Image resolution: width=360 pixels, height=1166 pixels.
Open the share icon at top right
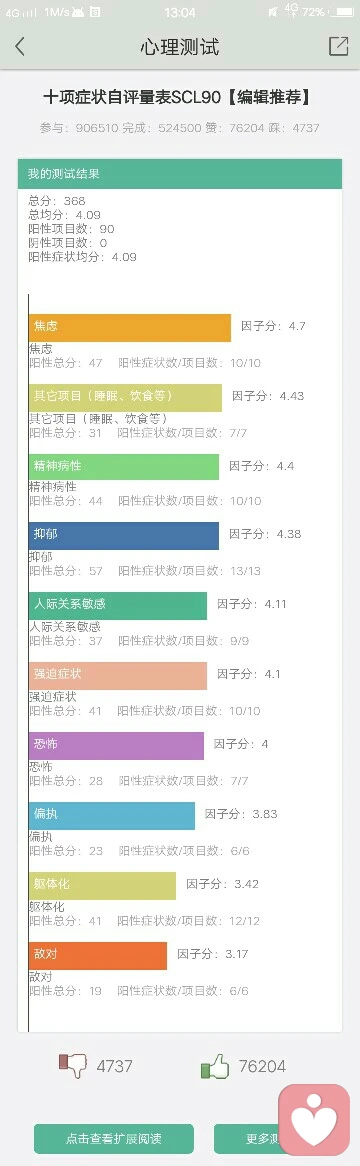pos(338,46)
